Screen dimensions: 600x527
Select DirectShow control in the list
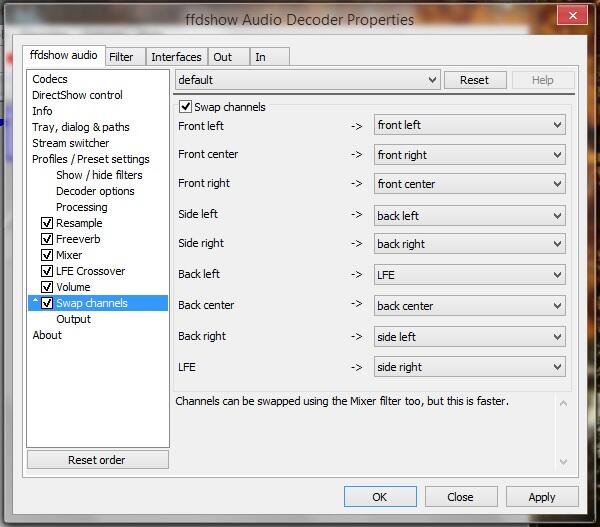[x=77, y=95]
